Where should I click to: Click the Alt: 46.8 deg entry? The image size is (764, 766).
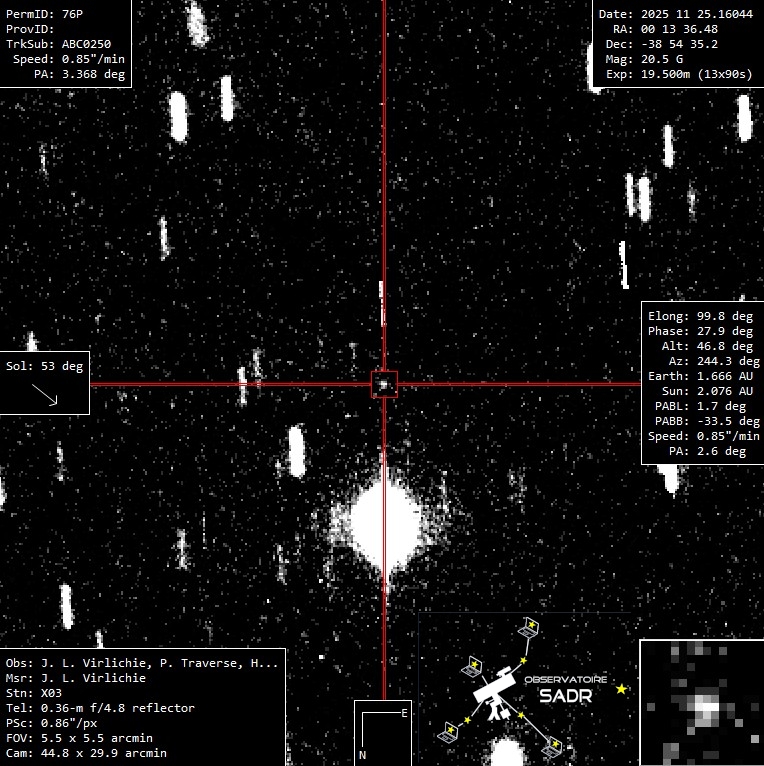707,346
